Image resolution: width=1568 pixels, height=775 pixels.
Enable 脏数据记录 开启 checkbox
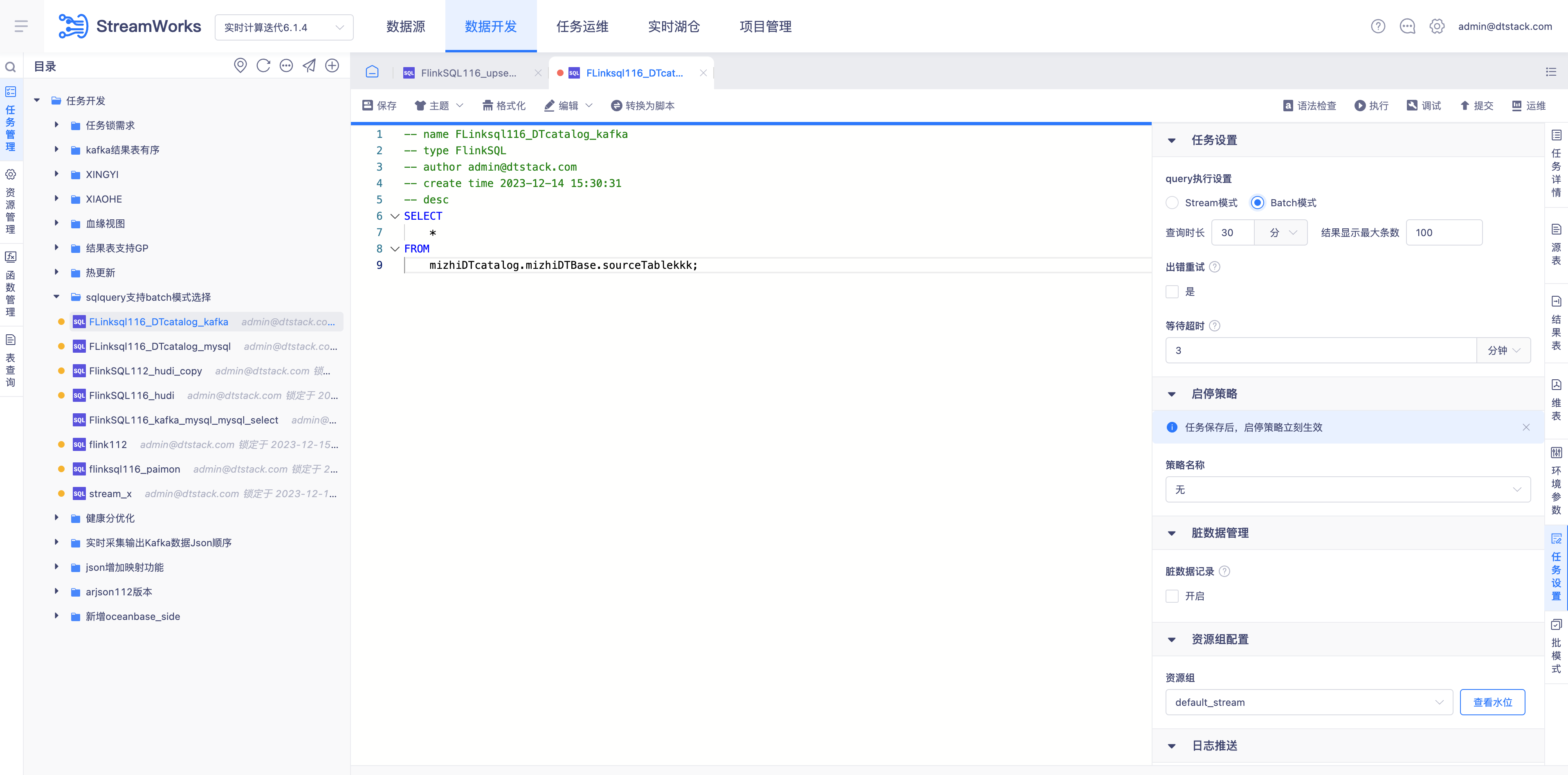tap(1172, 596)
